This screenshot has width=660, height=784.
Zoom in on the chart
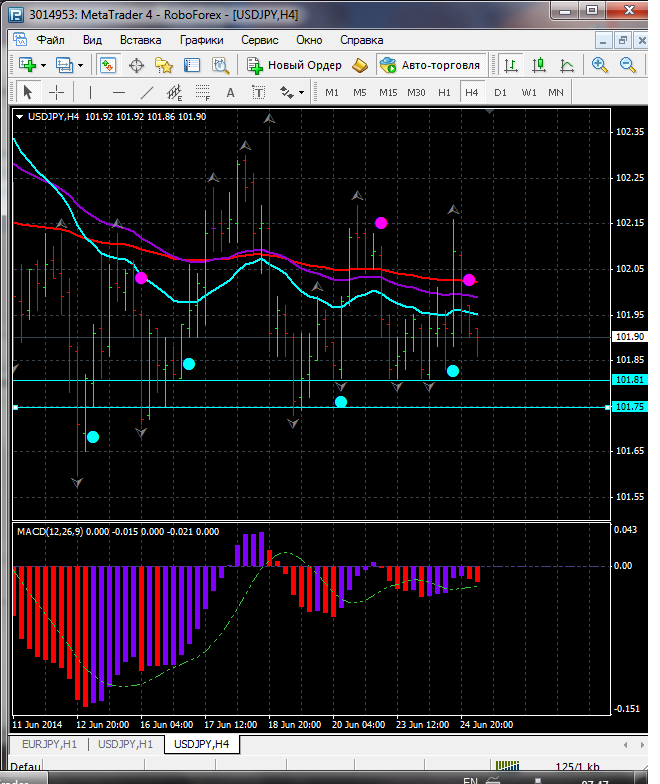[x=600, y=65]
